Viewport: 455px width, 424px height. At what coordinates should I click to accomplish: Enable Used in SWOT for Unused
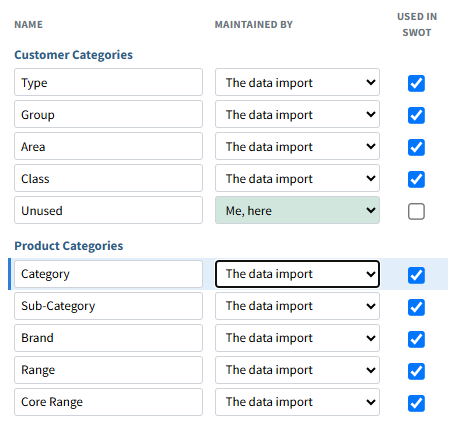click(x=416, y=211)
